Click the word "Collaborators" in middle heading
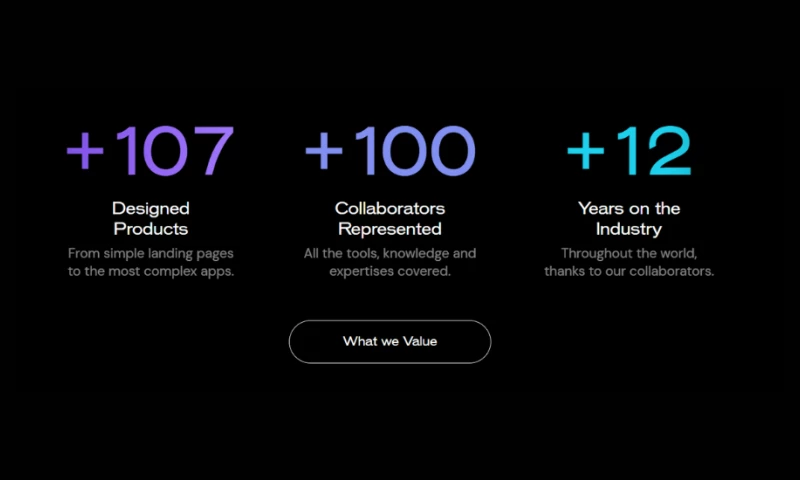The image size is (800, 480). [390, 209]
